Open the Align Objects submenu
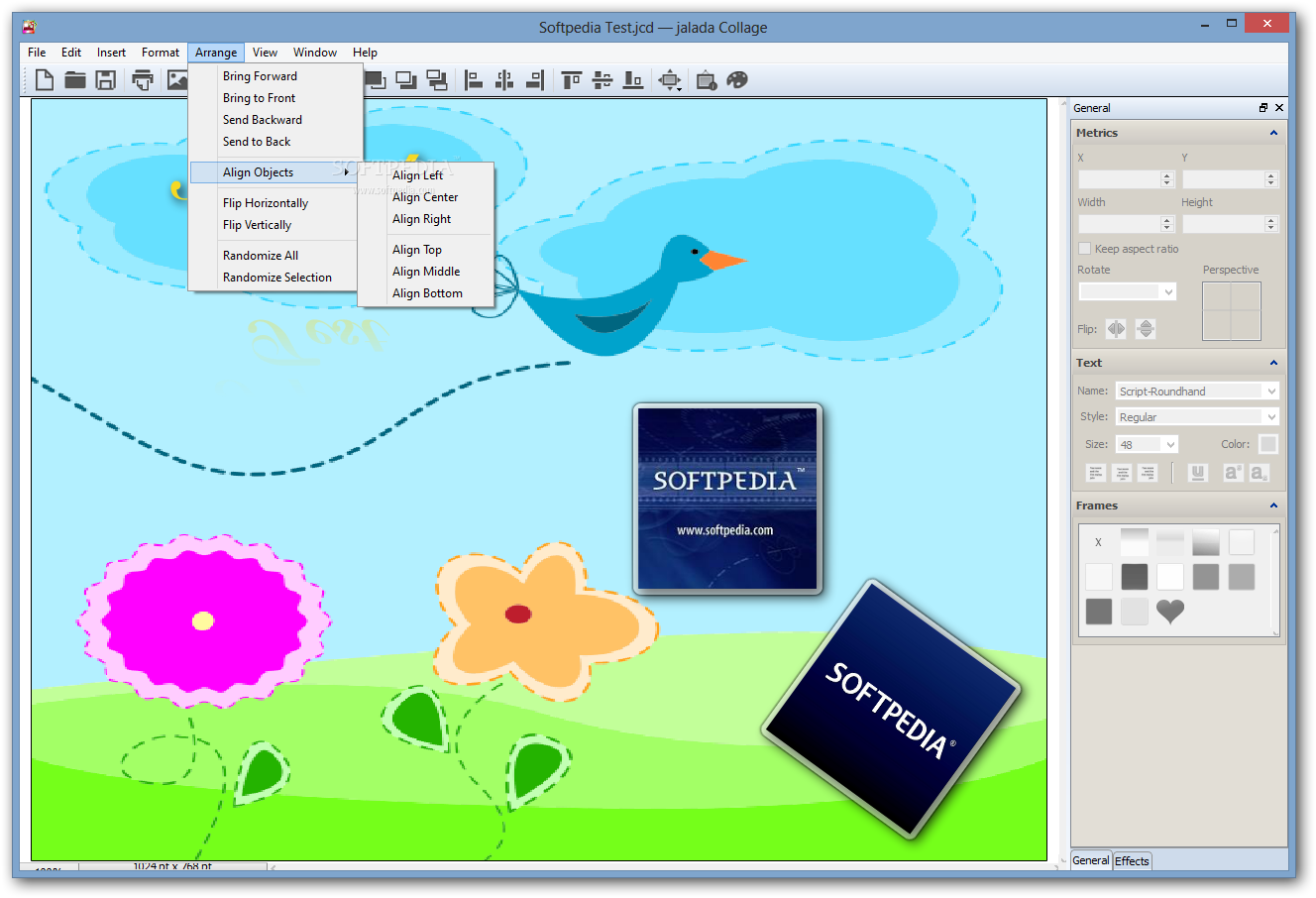1316x898 pixels. point(274,172)
